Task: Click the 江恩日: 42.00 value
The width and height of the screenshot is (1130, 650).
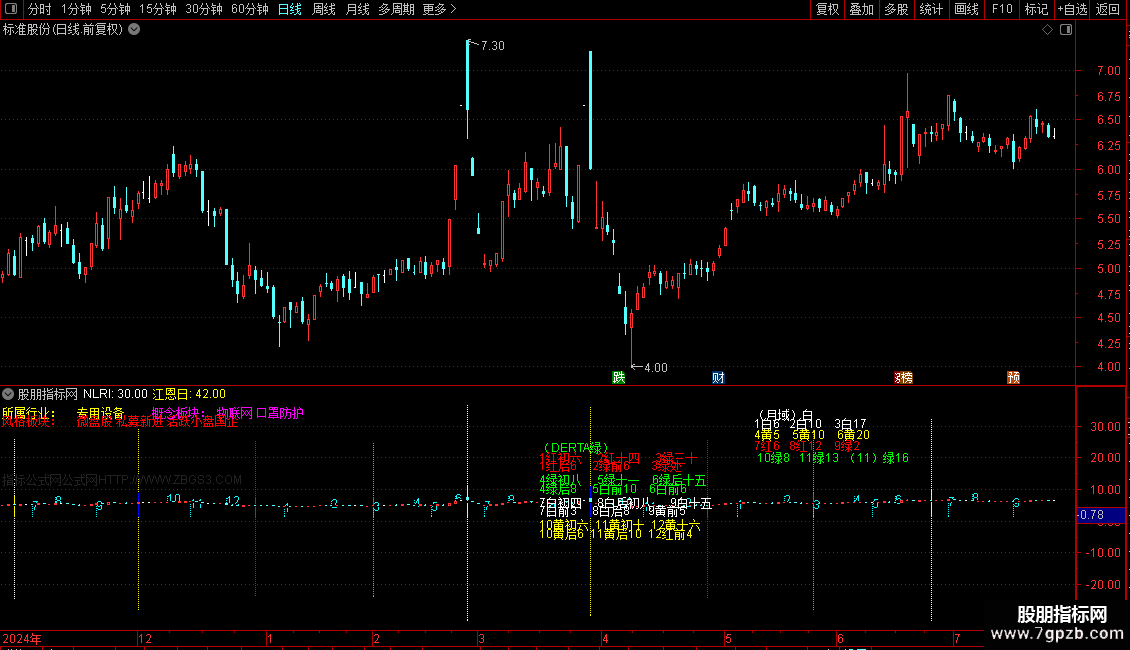Action: (x=189, y=394)
